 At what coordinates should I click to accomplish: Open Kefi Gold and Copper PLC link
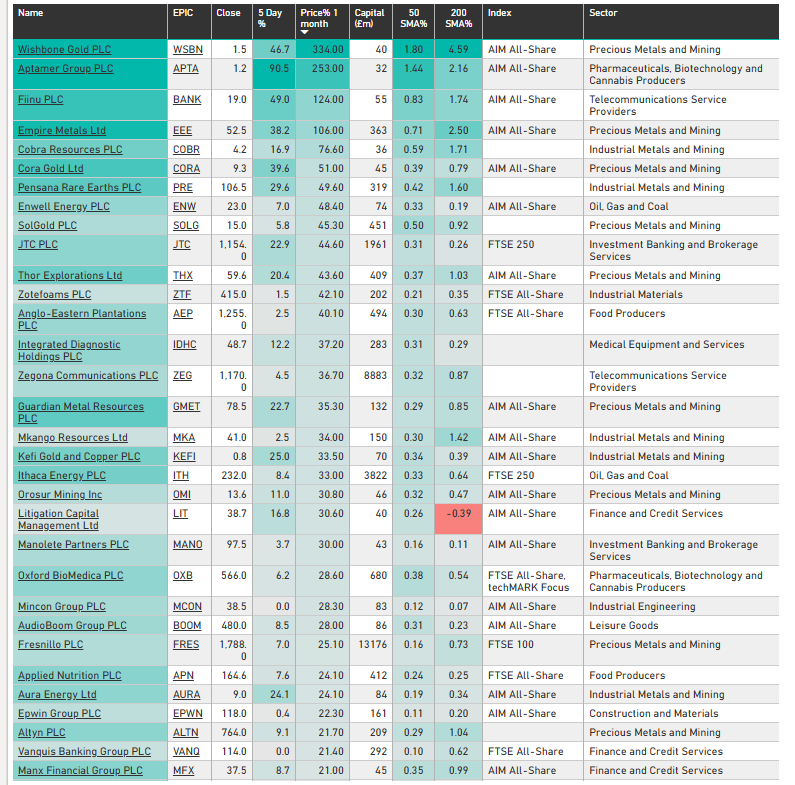tap(79, 456)
